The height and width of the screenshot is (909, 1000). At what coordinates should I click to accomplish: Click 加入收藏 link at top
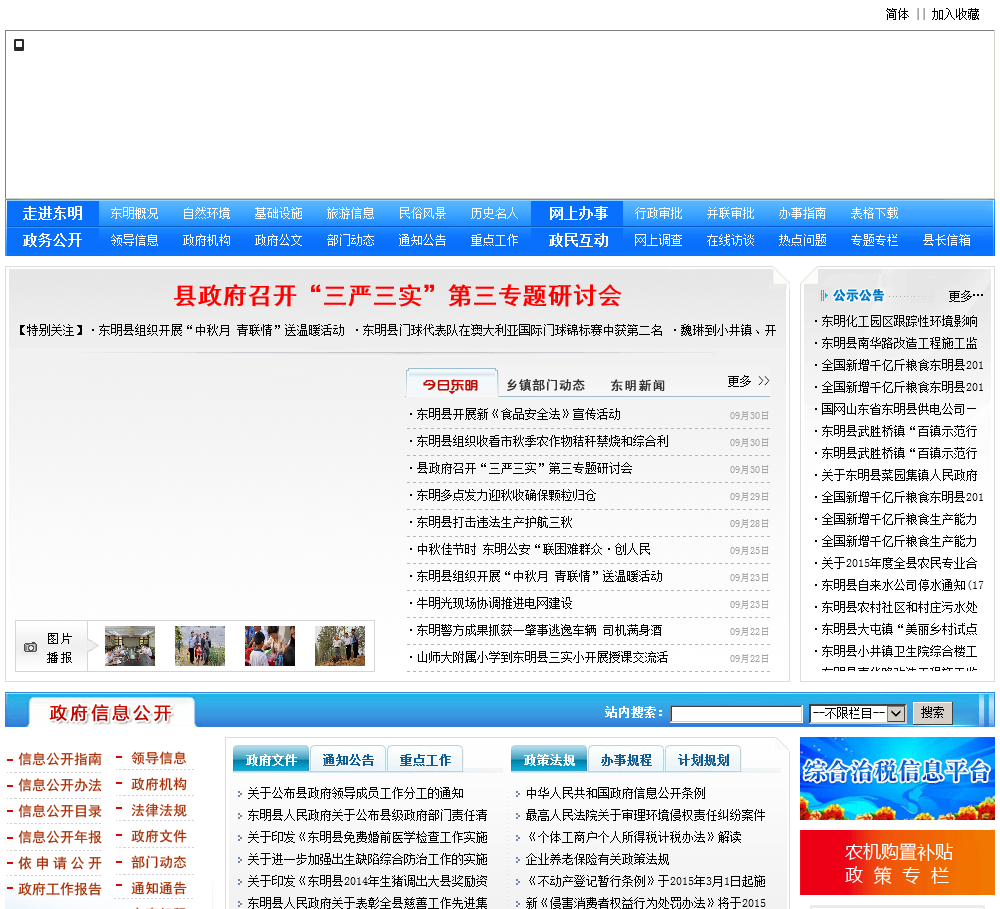pyautogui.click(x=955, y=14)
